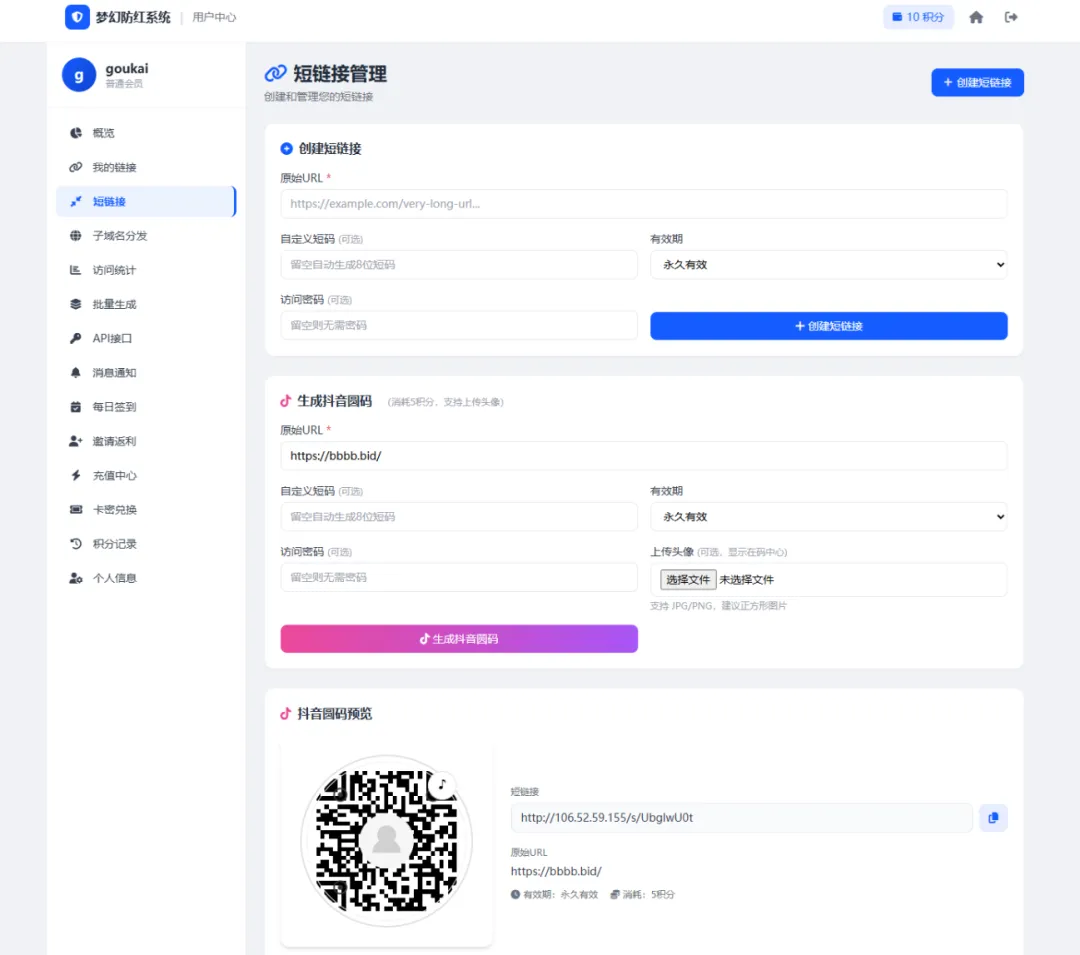
Task: Focus 访问密码 field in 生成抖音圆码 section
Action: pos(459,577)
